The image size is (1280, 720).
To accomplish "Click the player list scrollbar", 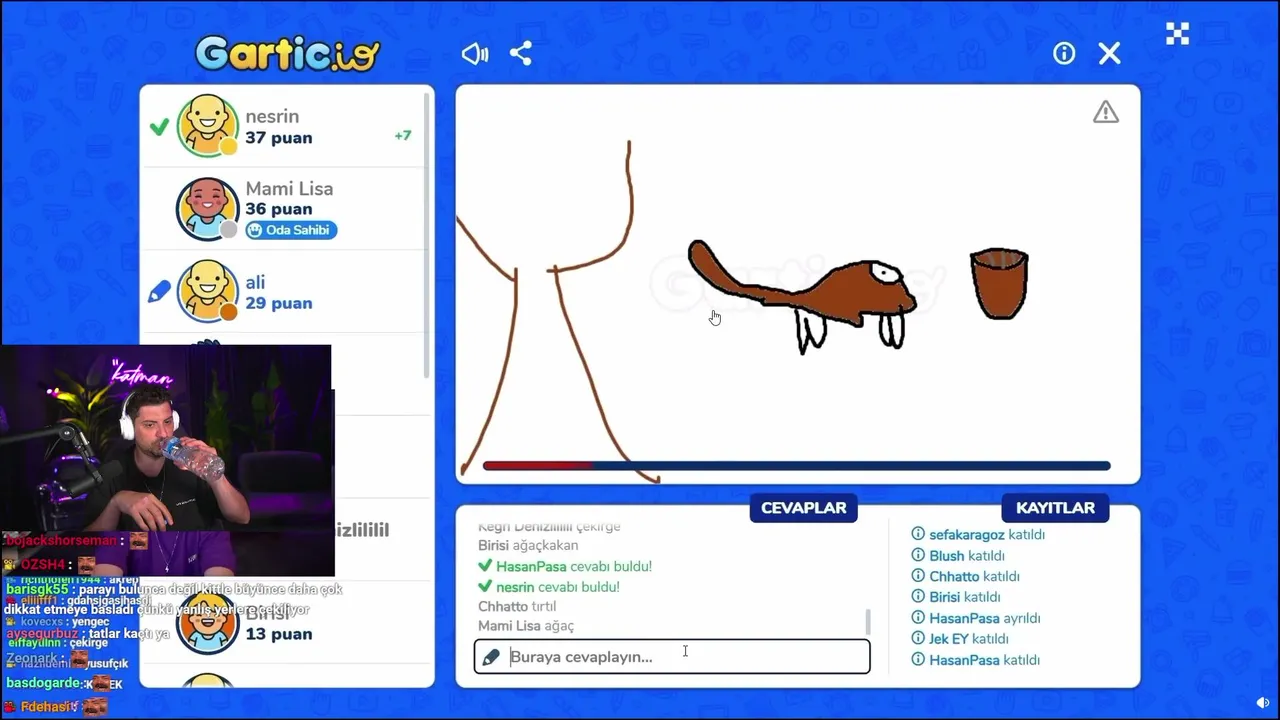I will pos(428,235).
